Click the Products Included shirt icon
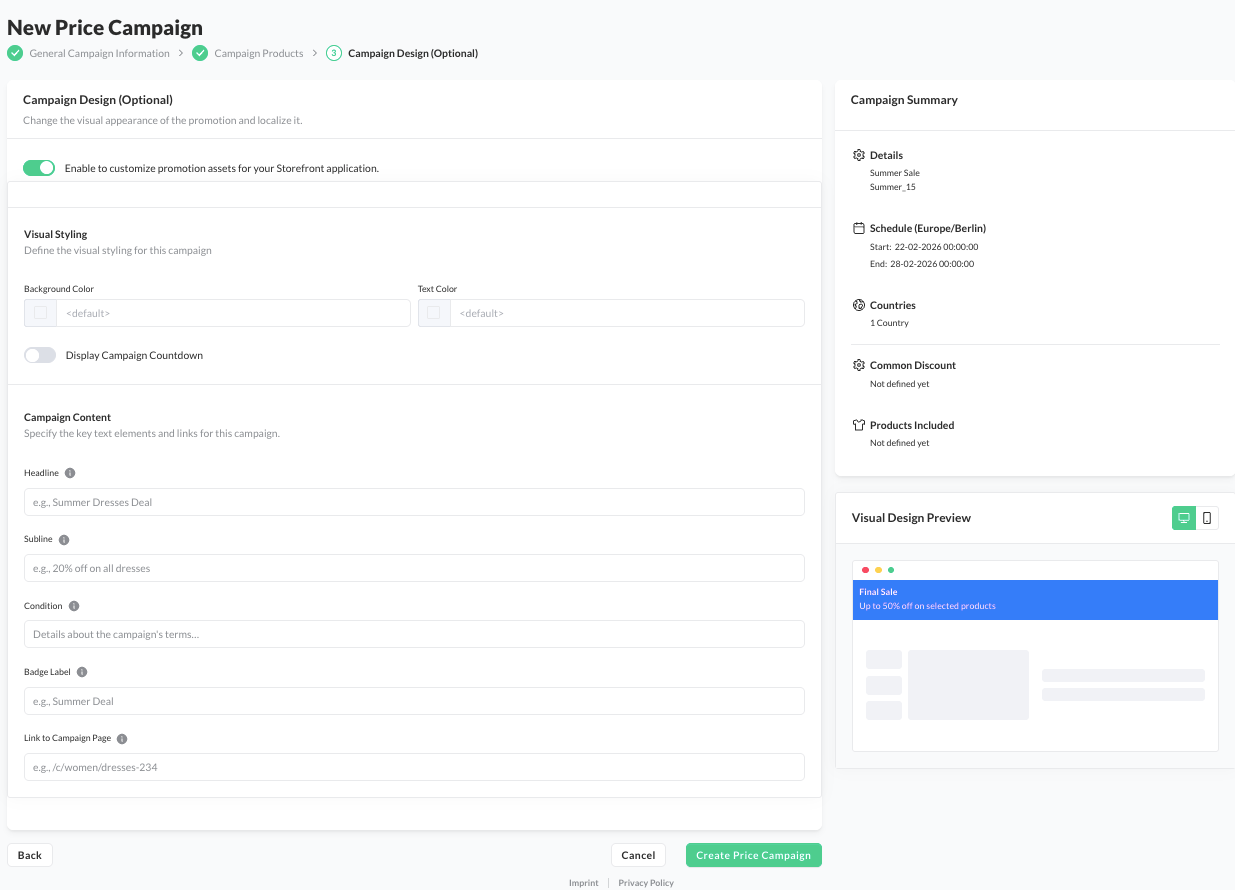 coord(858,425)
